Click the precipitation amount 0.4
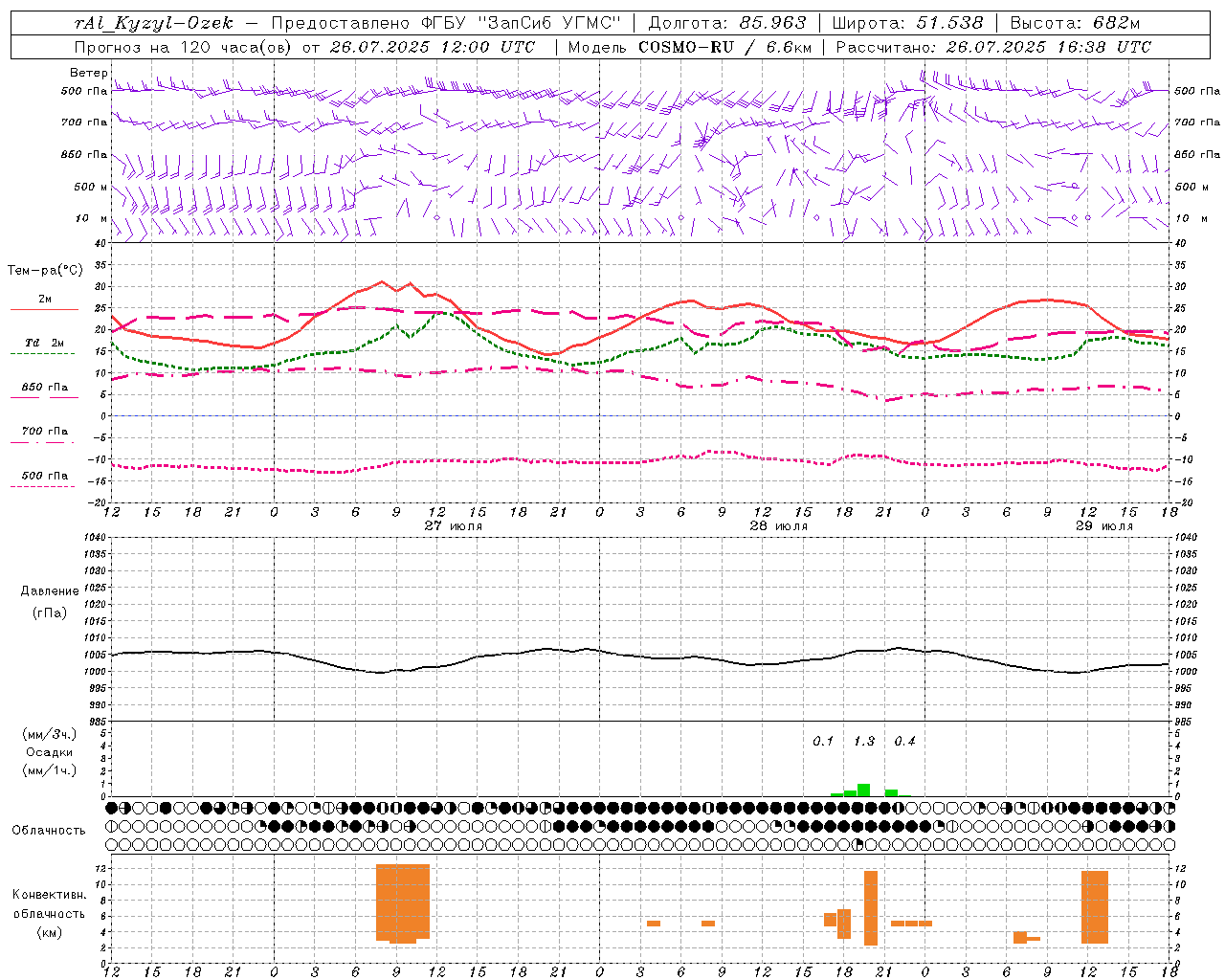 904,741
